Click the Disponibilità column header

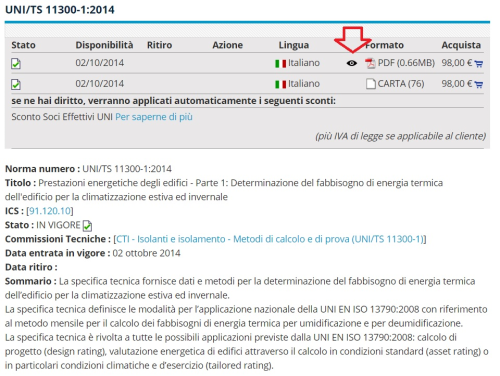[104, 45]
